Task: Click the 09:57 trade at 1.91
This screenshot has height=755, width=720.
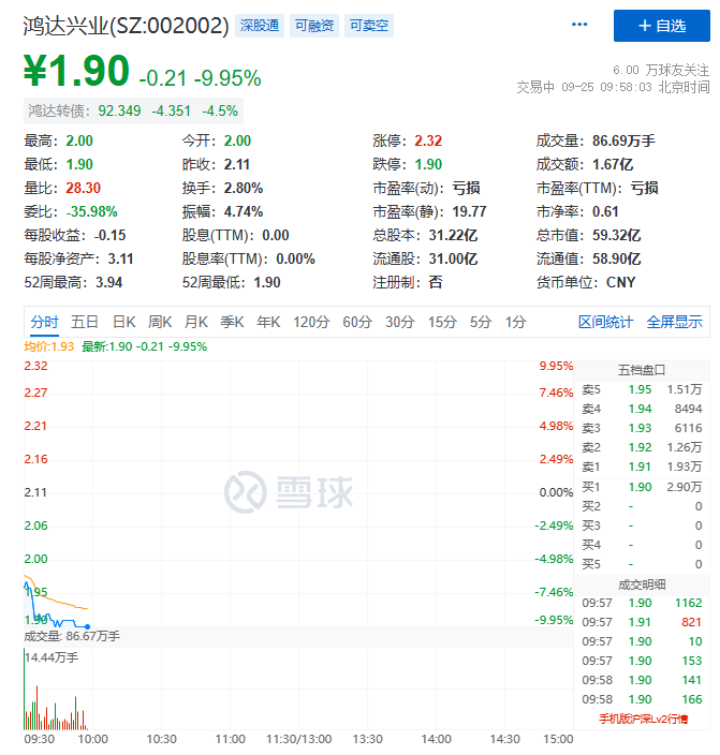Action: click(x=641, y=622)
